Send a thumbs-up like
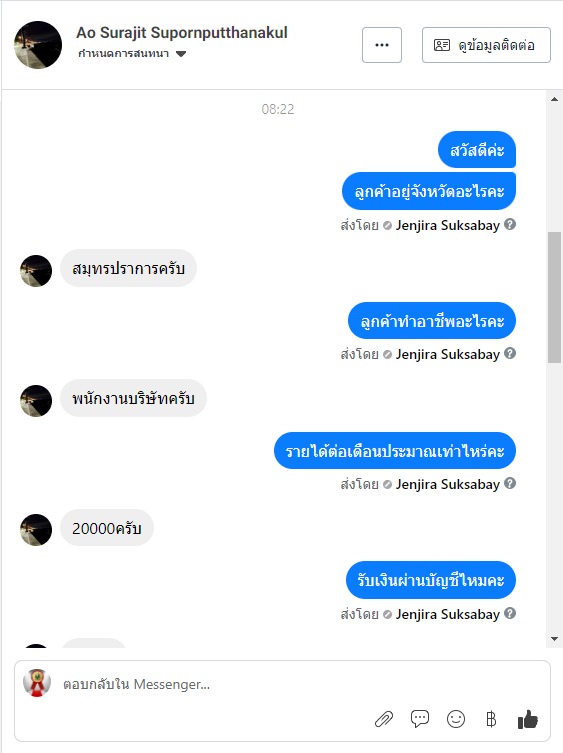Image resolution: width=563 pixels, height=753 pixels. (528, 719)
